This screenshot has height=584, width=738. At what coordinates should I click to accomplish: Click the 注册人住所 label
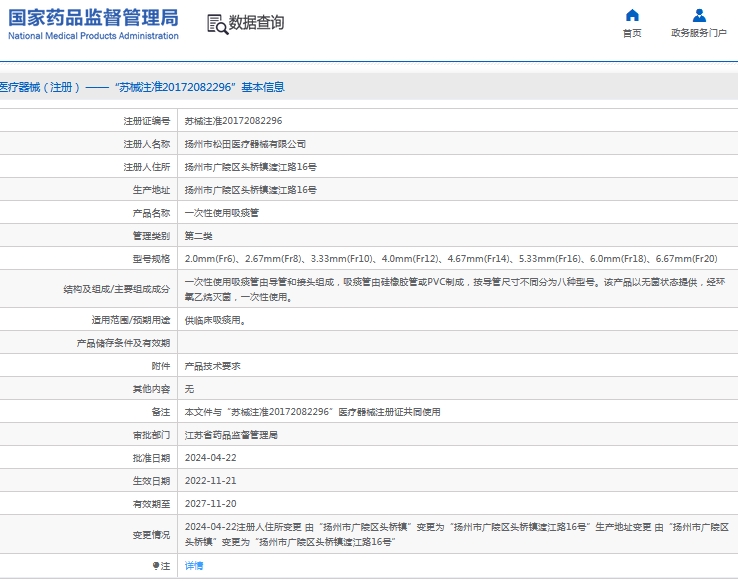(x=146, y=167)
